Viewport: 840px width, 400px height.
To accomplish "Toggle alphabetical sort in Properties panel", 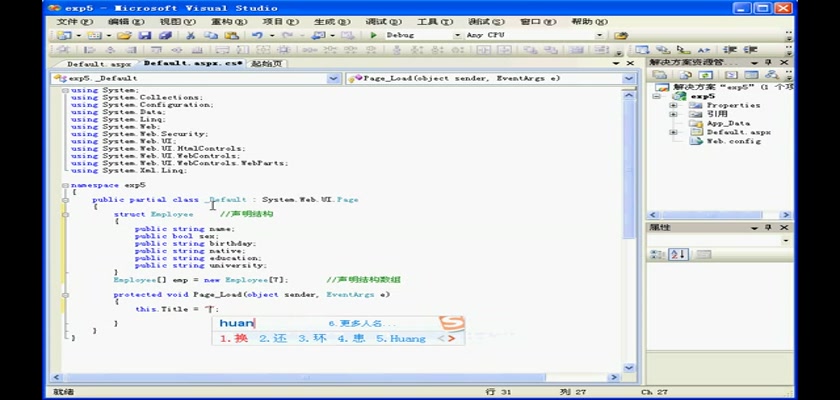I will coord(678,255).
